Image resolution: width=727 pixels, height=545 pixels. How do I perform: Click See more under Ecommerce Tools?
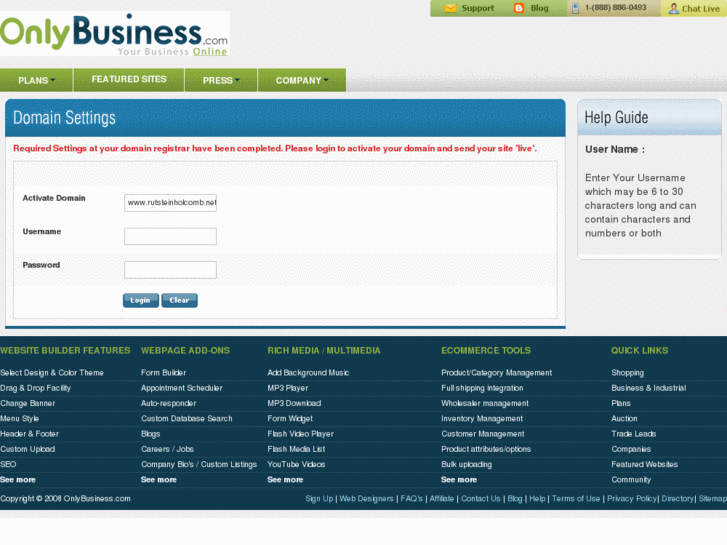pyautogui.click(x=459, y=480)
